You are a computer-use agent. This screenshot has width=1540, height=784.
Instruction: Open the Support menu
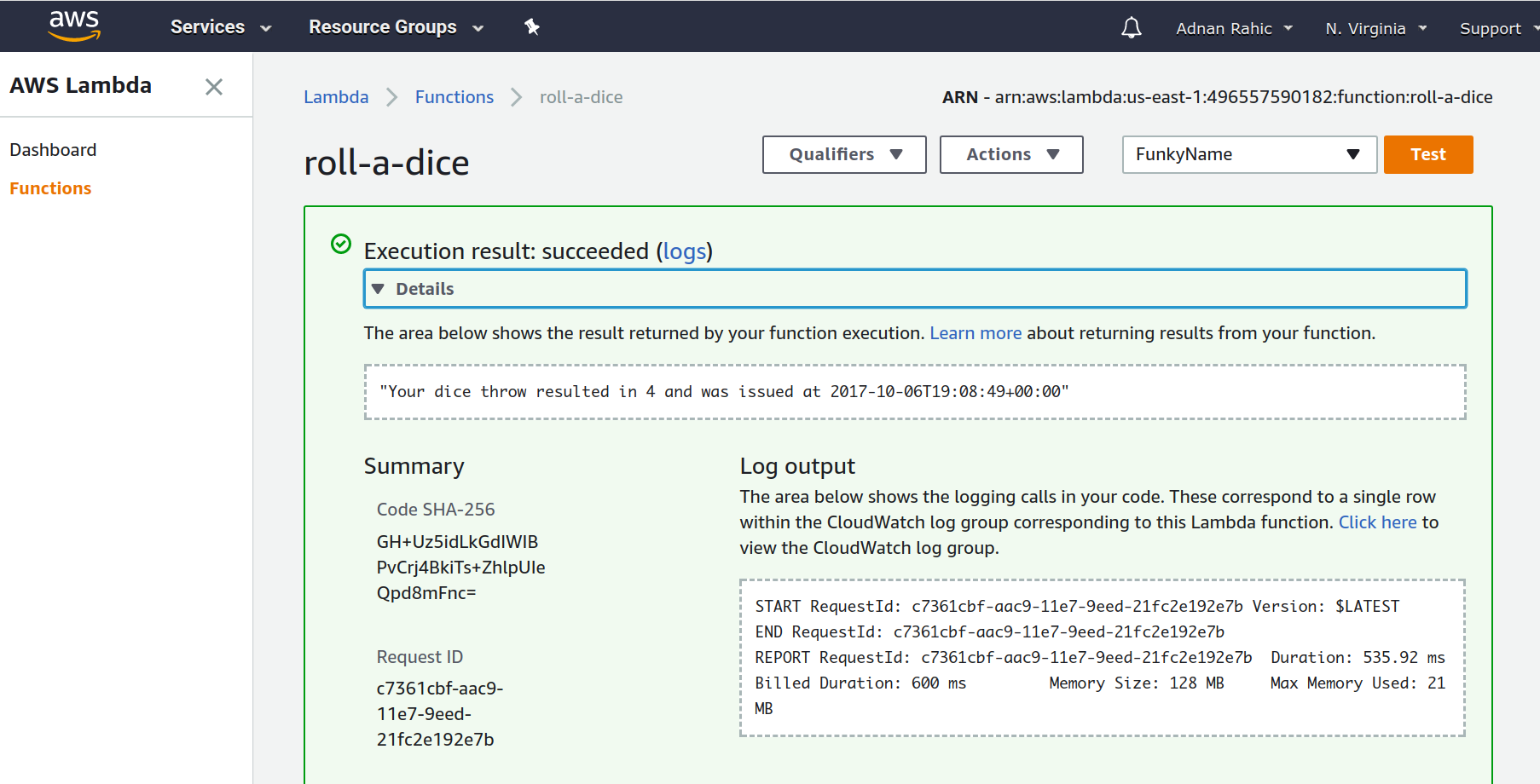tap(1498, 28)
